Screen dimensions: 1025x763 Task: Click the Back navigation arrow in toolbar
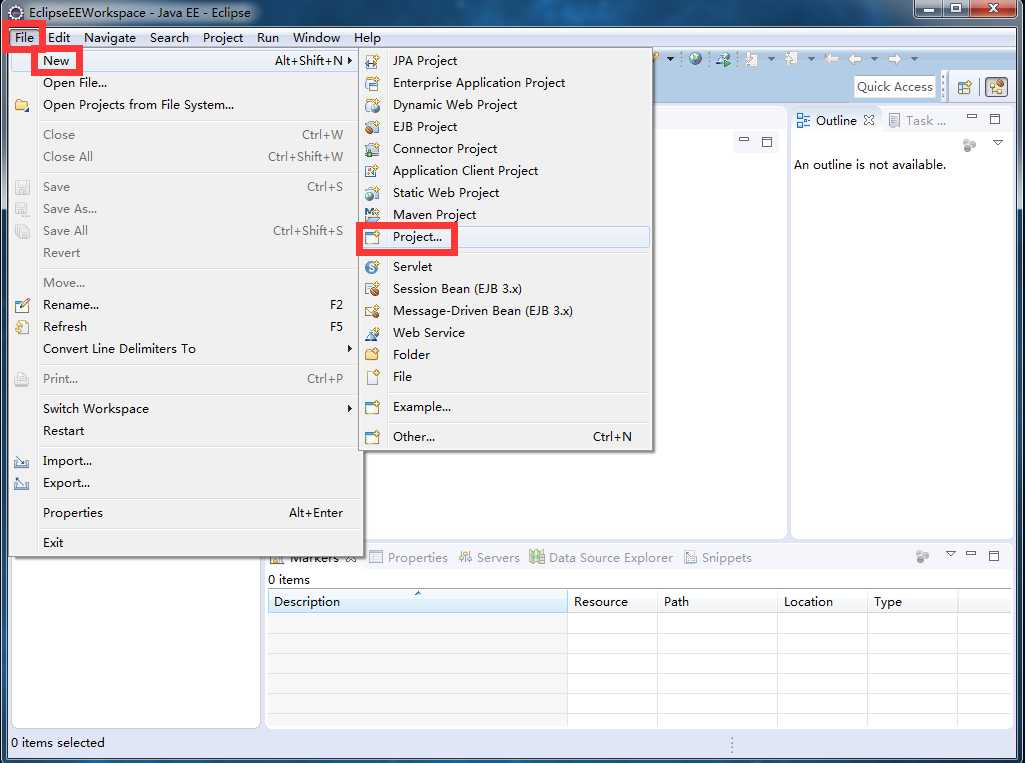[x=855, y=59]
